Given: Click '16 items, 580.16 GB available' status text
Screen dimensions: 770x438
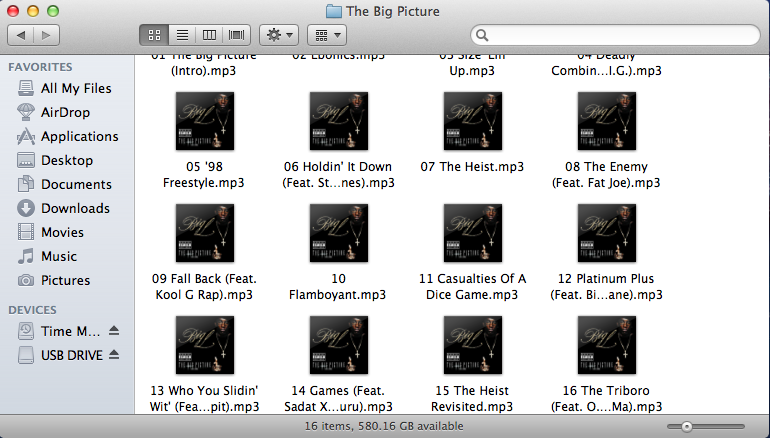Looking at the screenshot, I should [x=384, y=426].
